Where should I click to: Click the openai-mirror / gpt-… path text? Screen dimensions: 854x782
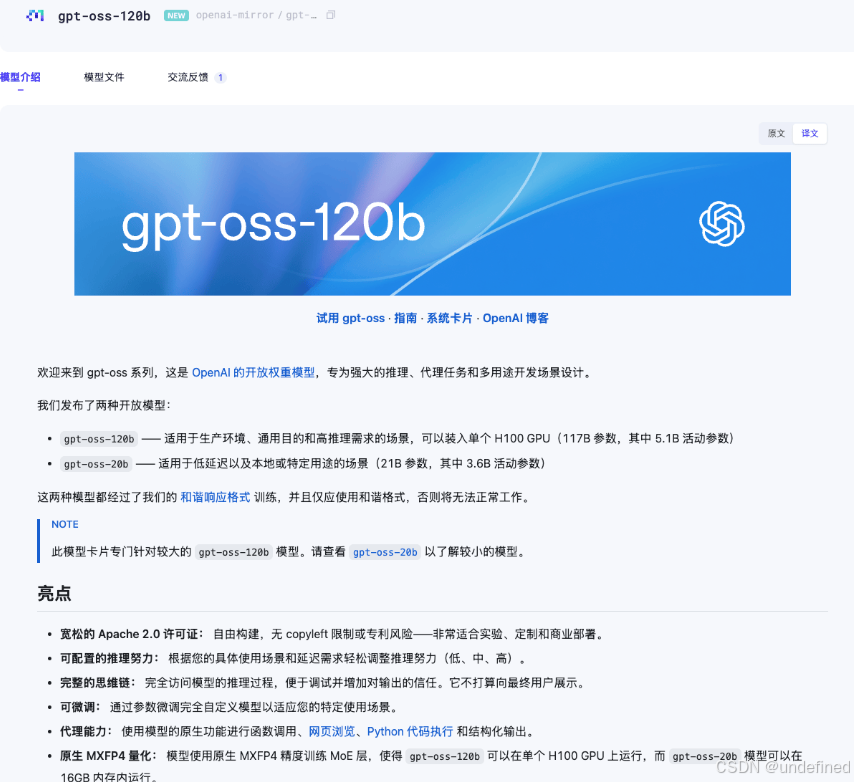pos(256,15)
